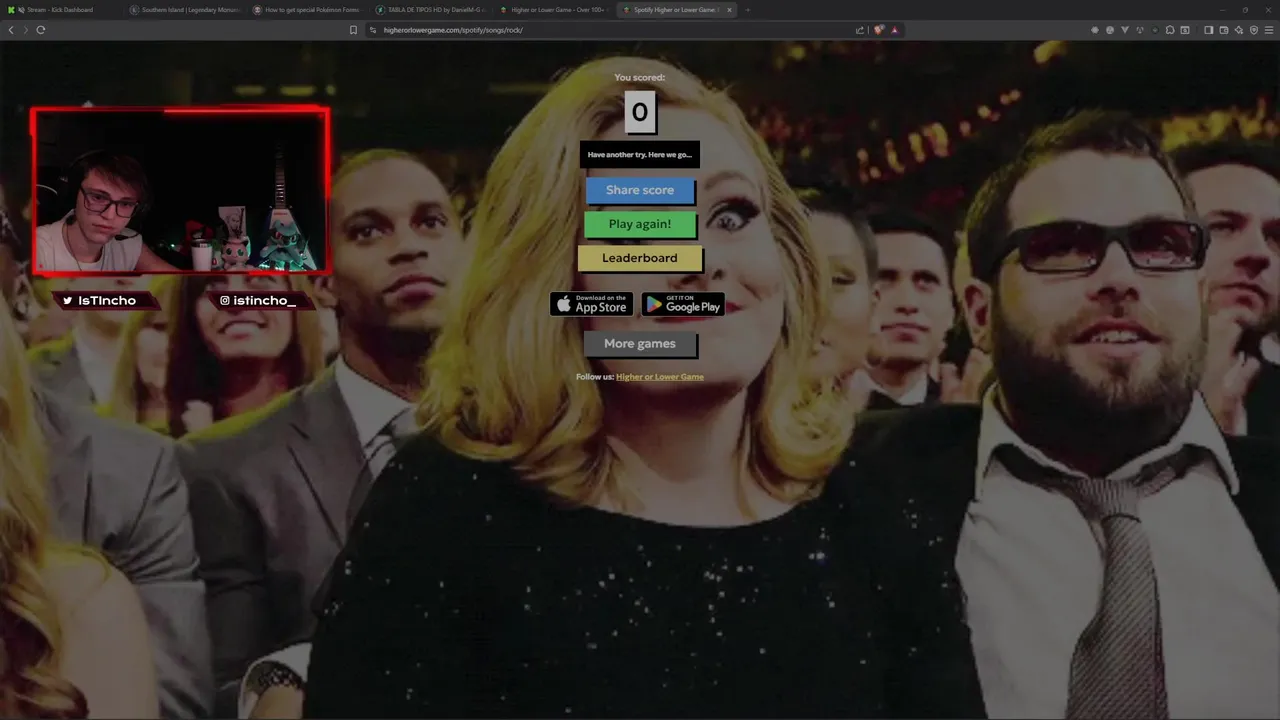Open Brave Shields lion icon

click(879, 30)
